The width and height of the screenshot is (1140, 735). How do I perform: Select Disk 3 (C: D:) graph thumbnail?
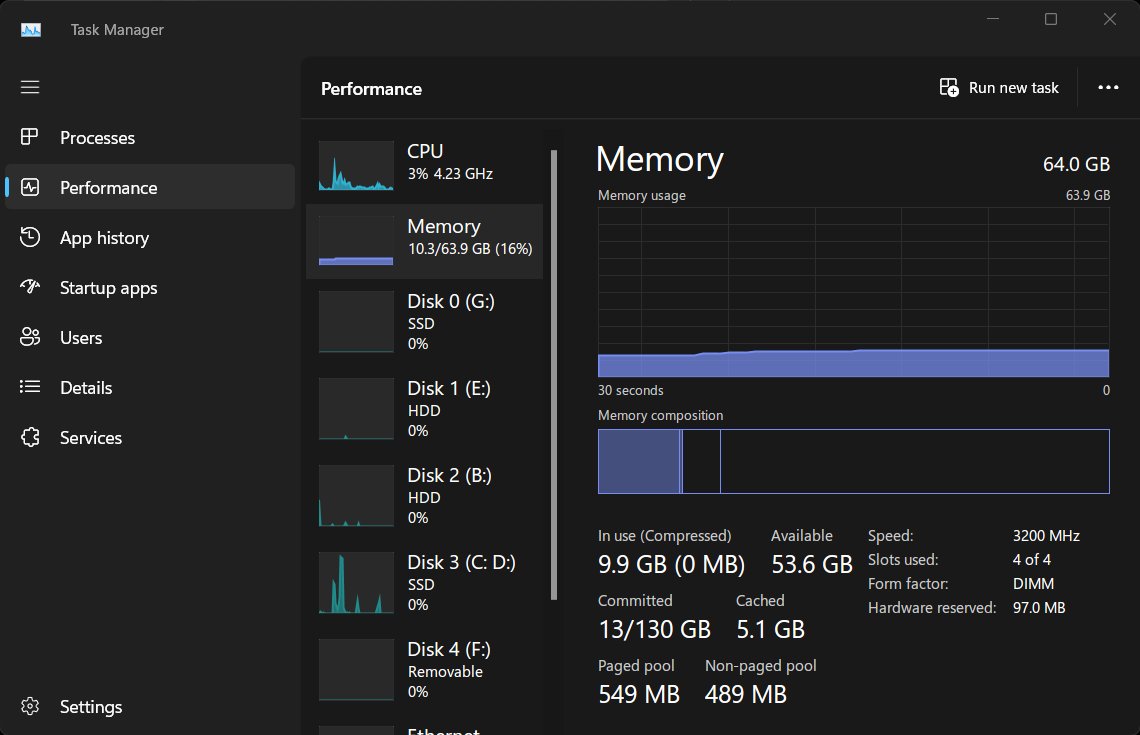(356, 583)
